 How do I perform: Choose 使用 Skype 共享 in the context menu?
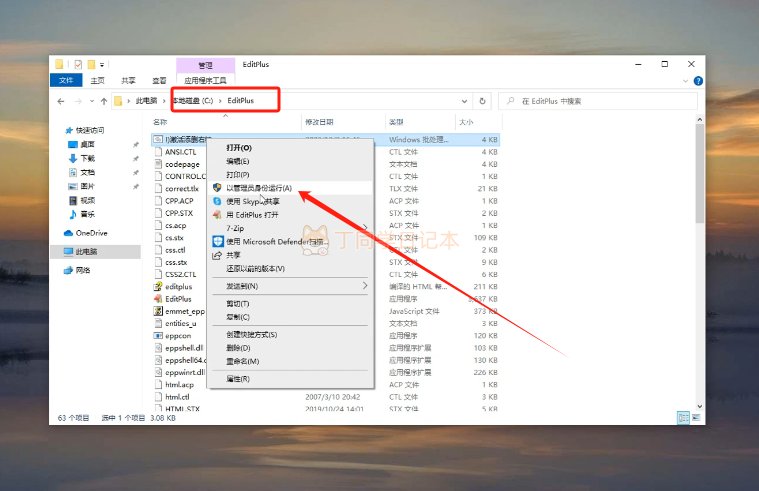pyautogui.click(x=290, y=201)
